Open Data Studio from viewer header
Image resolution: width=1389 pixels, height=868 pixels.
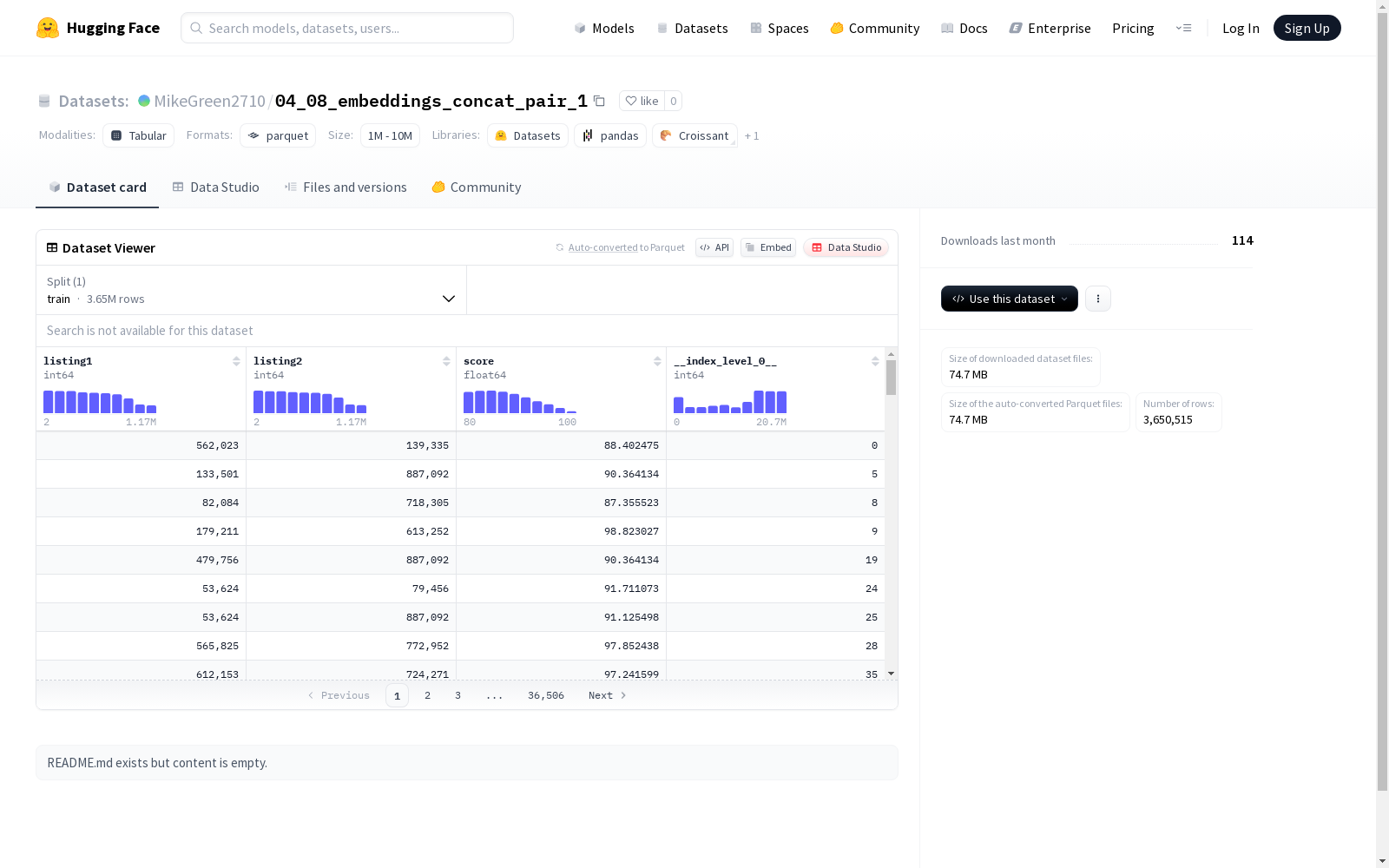[x=846, y=247]
